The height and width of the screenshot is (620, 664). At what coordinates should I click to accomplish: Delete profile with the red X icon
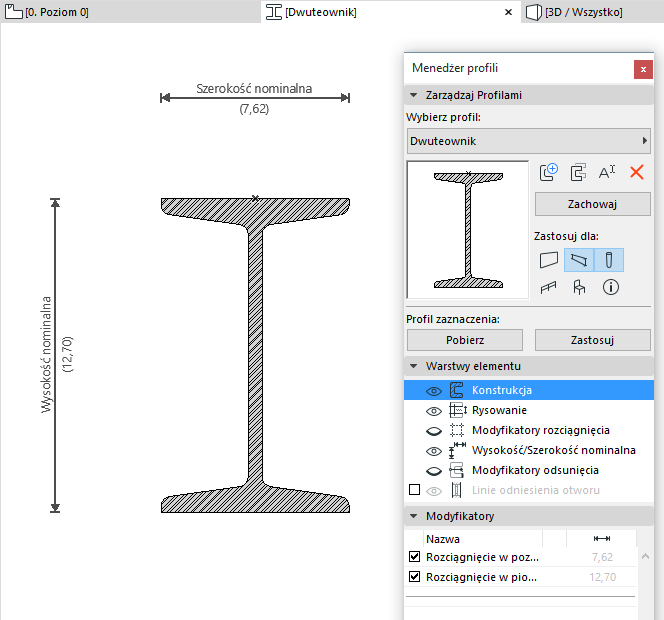tap(636, 172)
